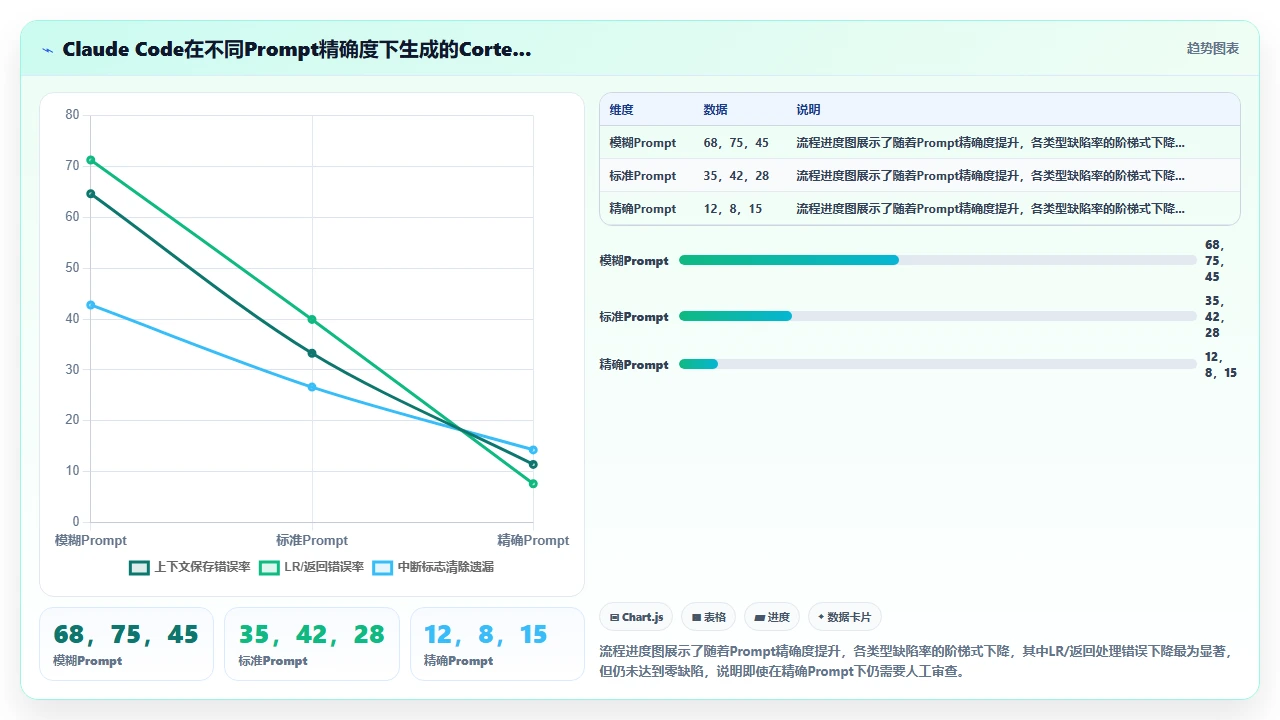This screenshot has height=720, width=1280.
Task: Click the 68, 75, 45 value right of progress bar
Action: click(1215, 261)
